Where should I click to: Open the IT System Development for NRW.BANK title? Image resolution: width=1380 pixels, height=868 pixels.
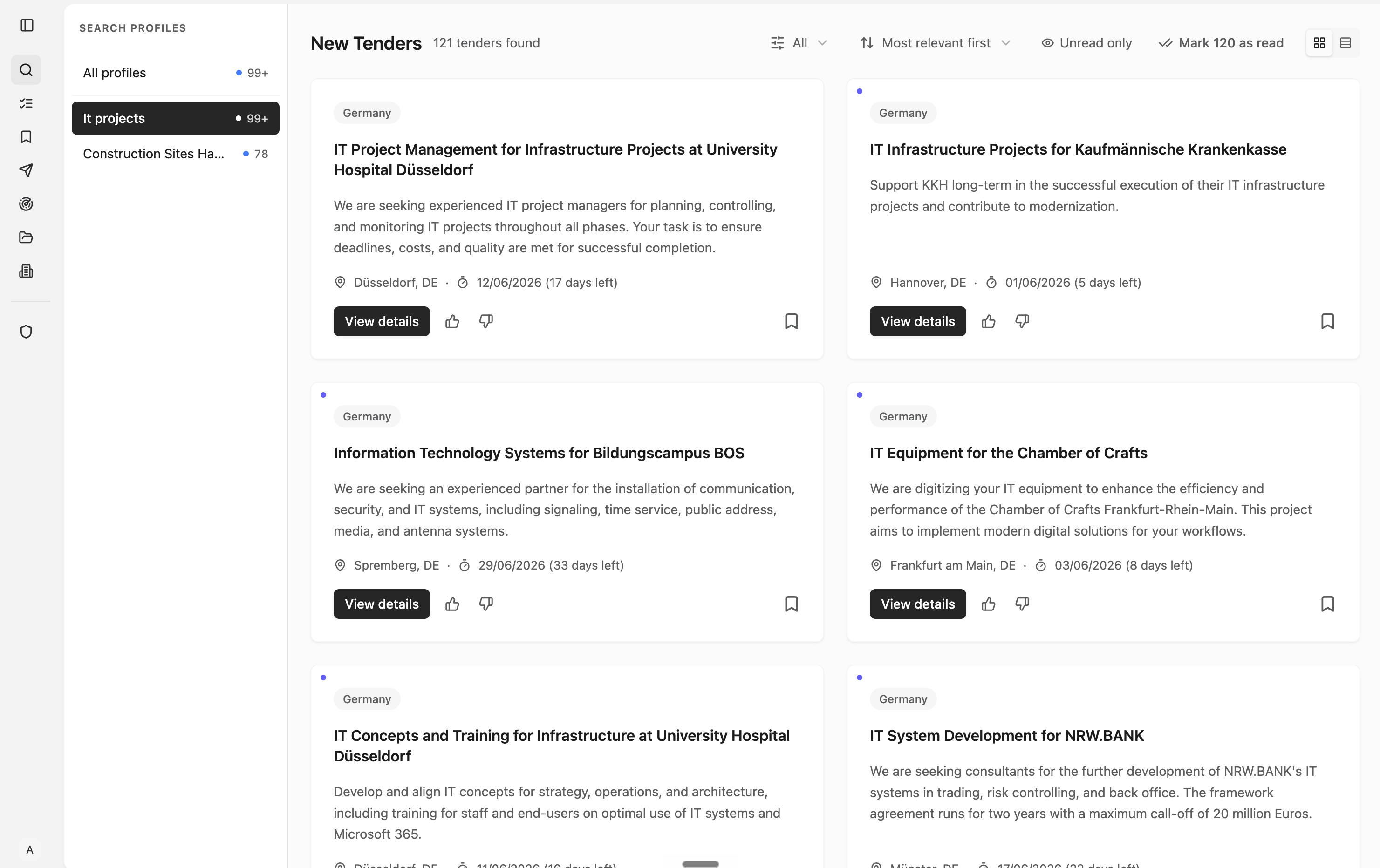pos(1006,736)
